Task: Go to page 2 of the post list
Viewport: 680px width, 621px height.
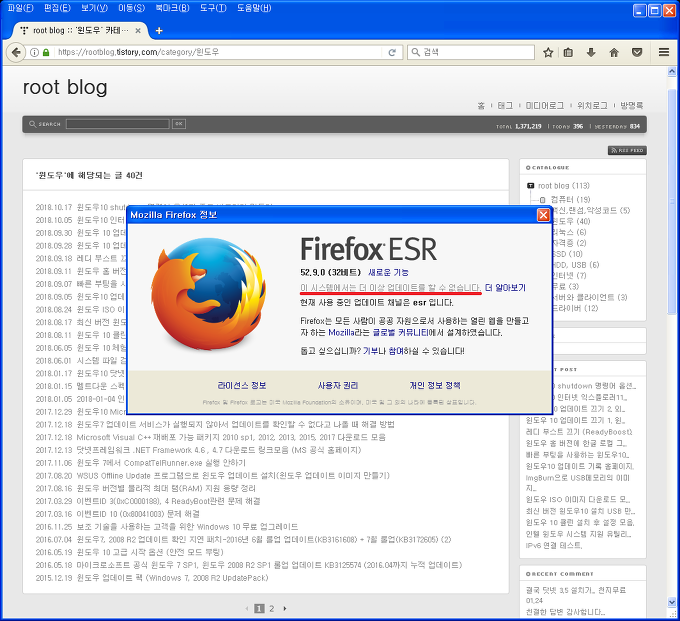Action: pos(271,608)
